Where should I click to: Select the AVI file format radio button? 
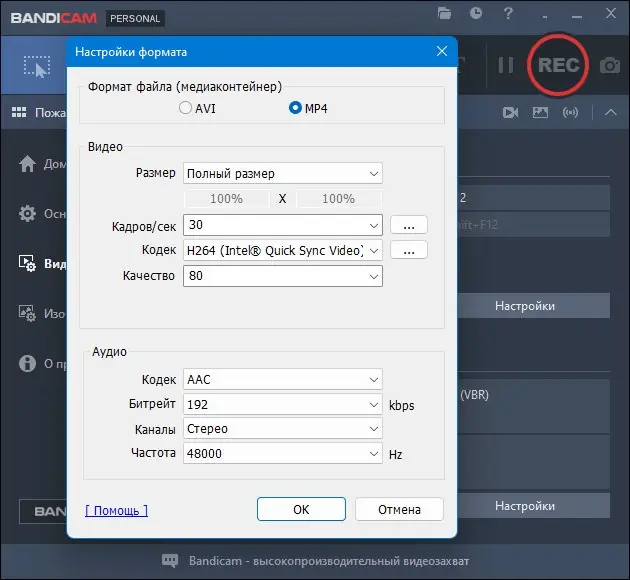point(185,108)
